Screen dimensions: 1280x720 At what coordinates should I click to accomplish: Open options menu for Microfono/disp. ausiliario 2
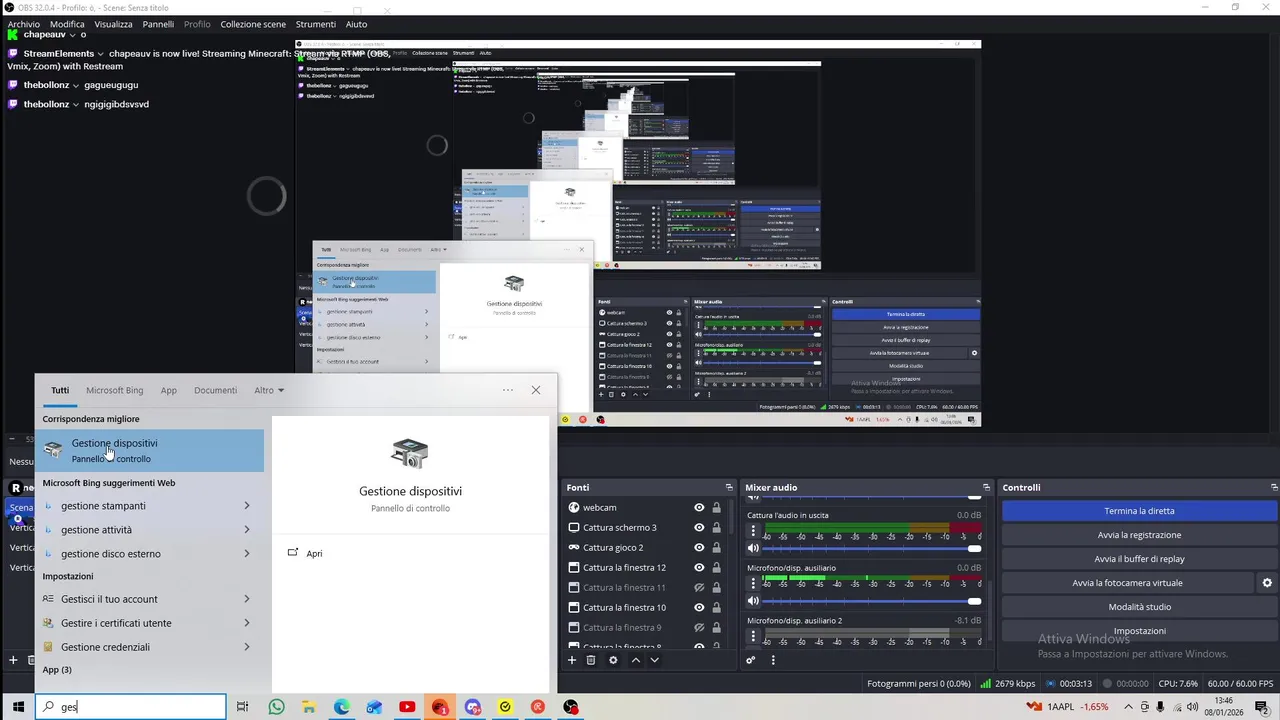click(x=753, y=636)
